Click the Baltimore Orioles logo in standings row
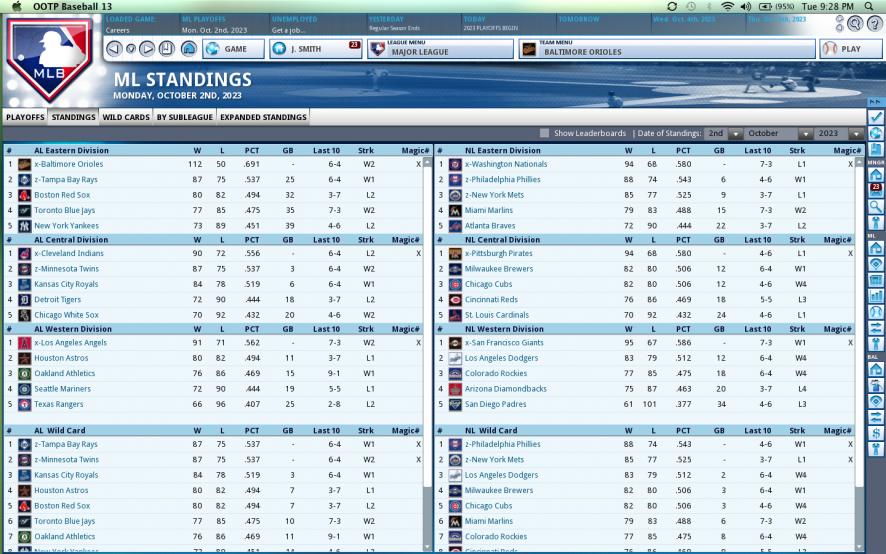Viewport: 886px width, 554px height. click(x=24, y=165)
